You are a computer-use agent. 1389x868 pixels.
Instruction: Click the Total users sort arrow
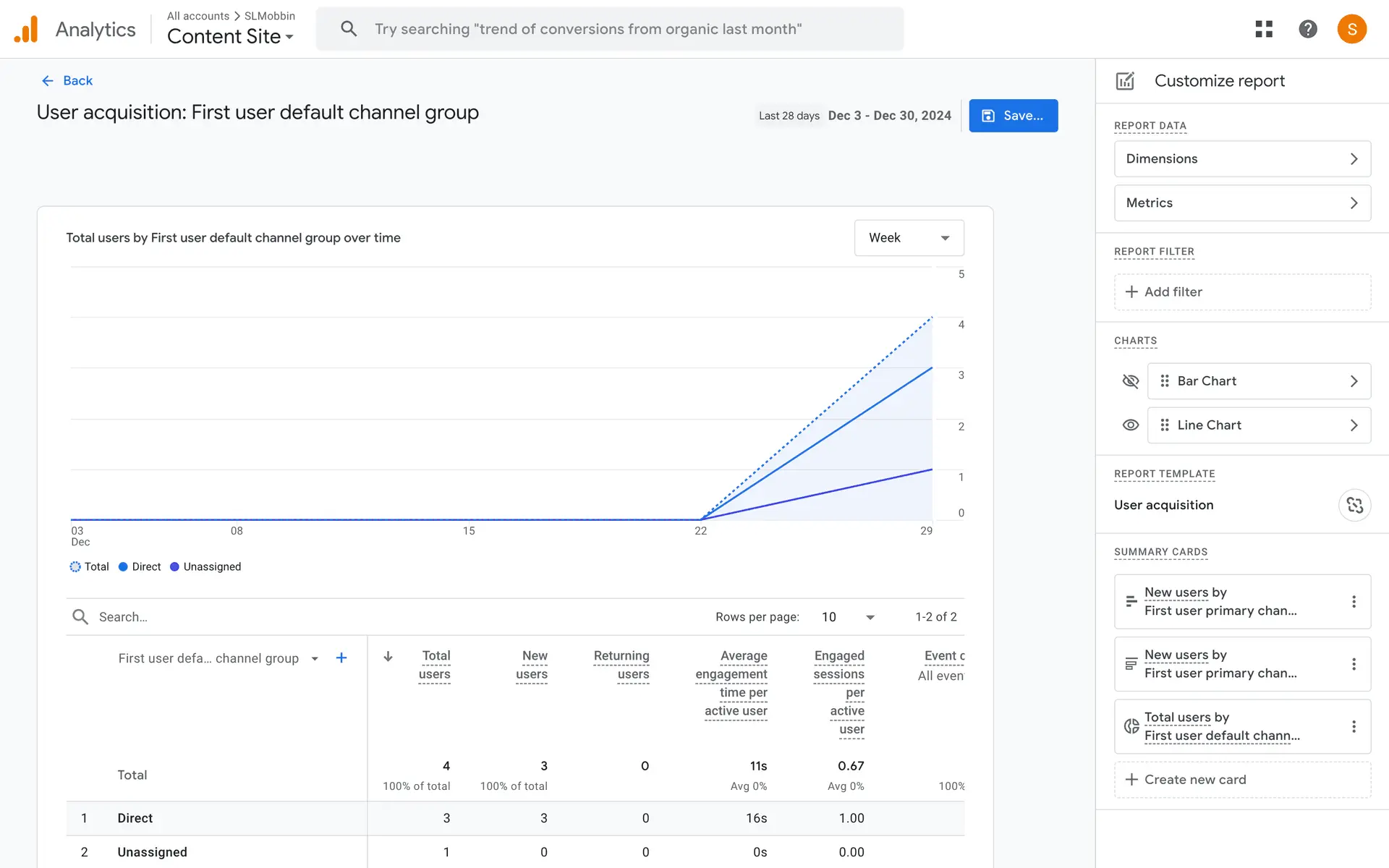point(388,656)
